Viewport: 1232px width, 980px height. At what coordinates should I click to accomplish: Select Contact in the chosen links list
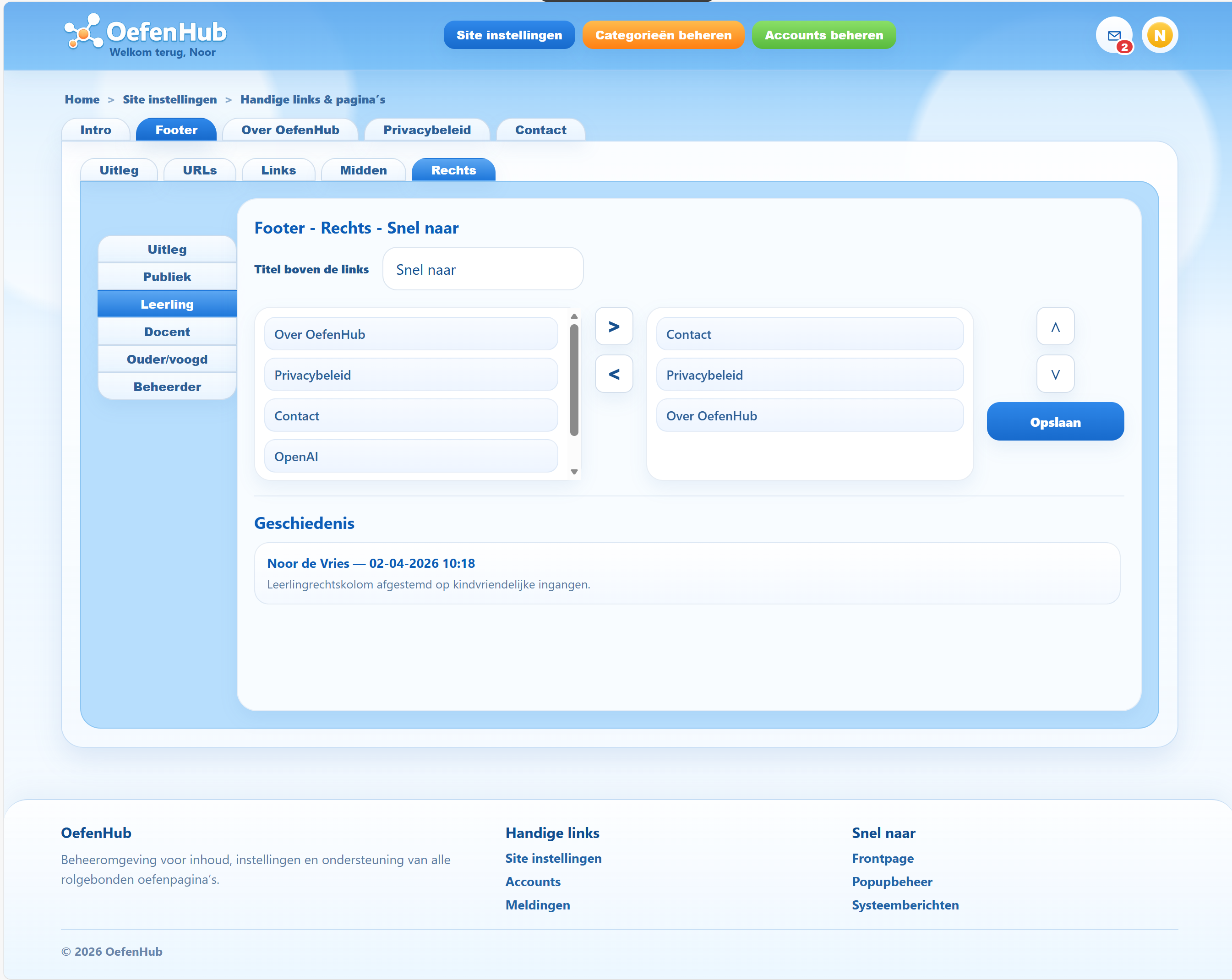coord(809,334)
